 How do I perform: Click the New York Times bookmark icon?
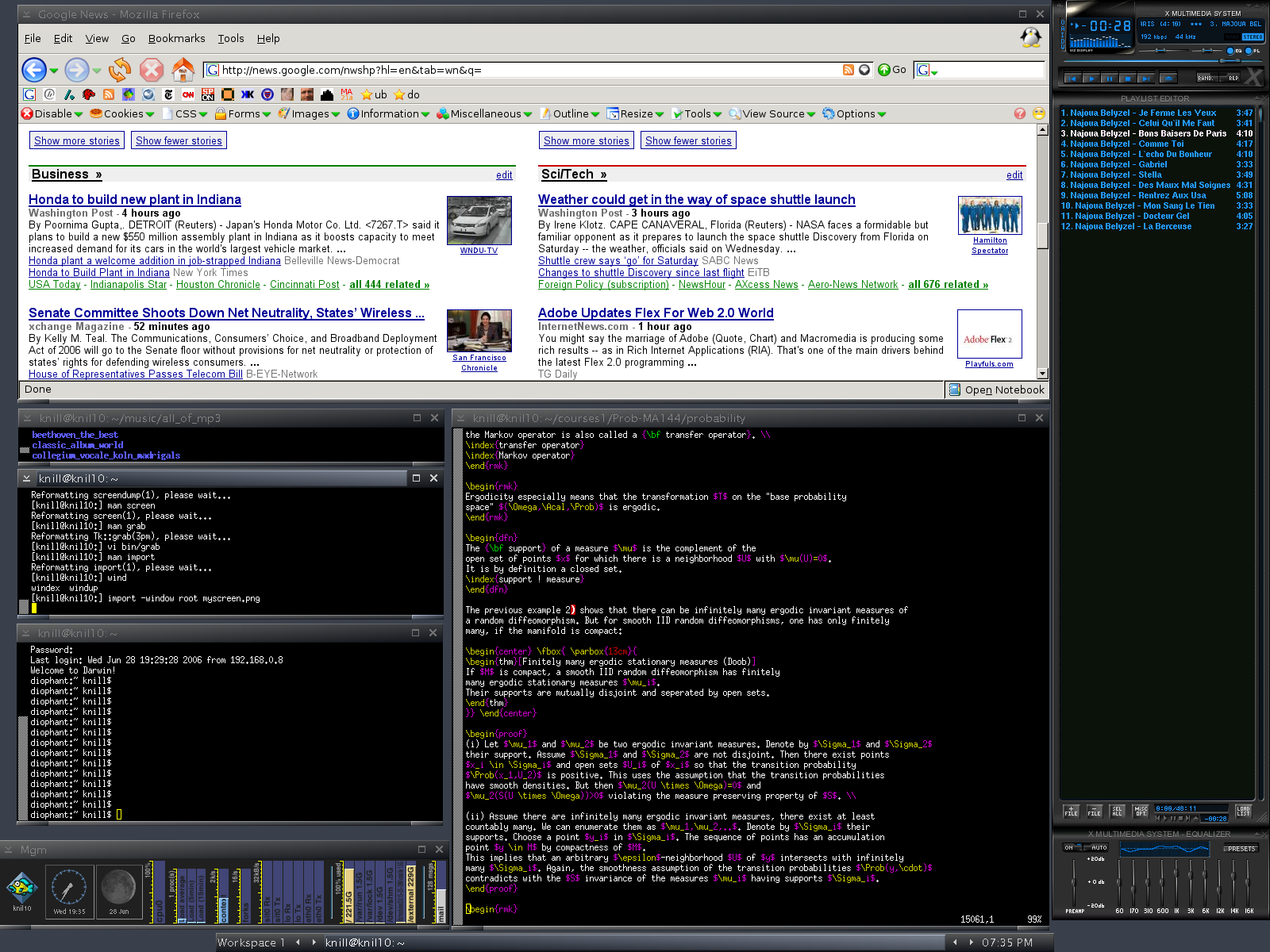168,94
